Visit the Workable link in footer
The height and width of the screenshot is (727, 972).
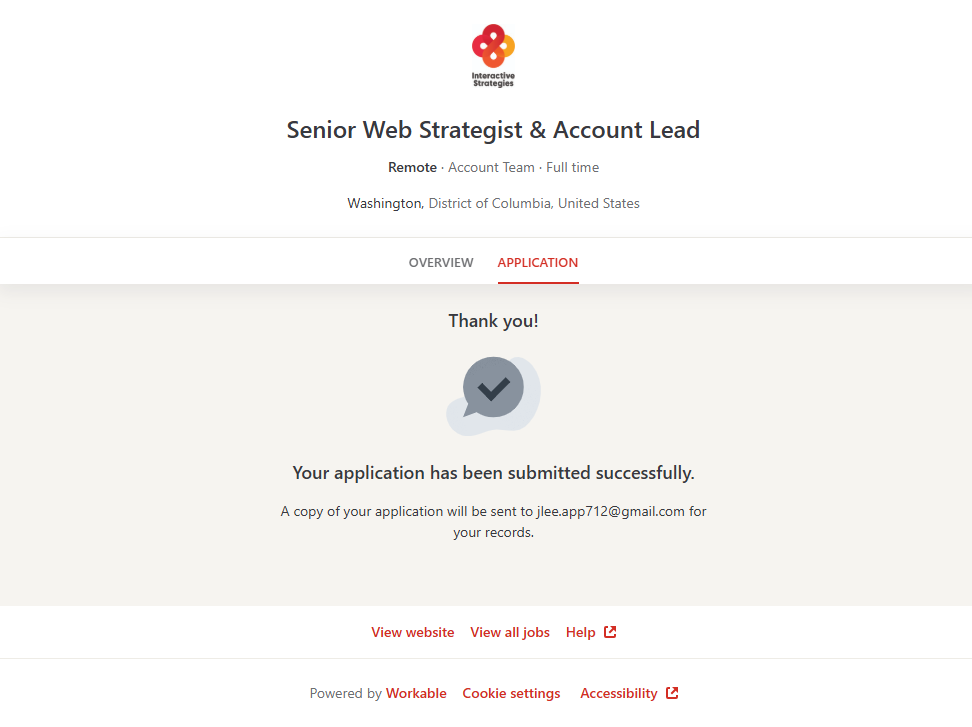(x=416, y=693)
